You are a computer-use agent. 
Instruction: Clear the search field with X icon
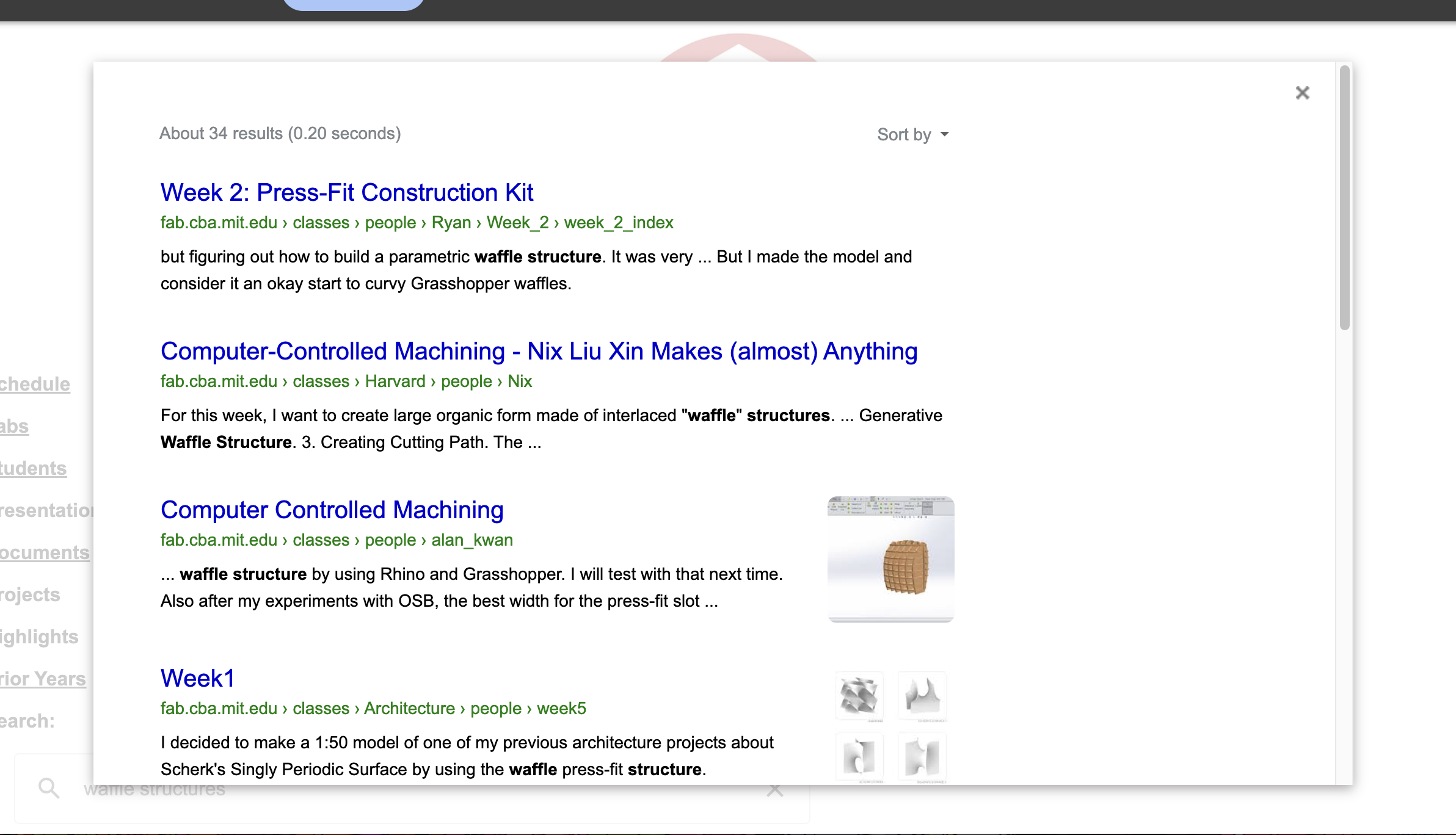coord(774,790)
